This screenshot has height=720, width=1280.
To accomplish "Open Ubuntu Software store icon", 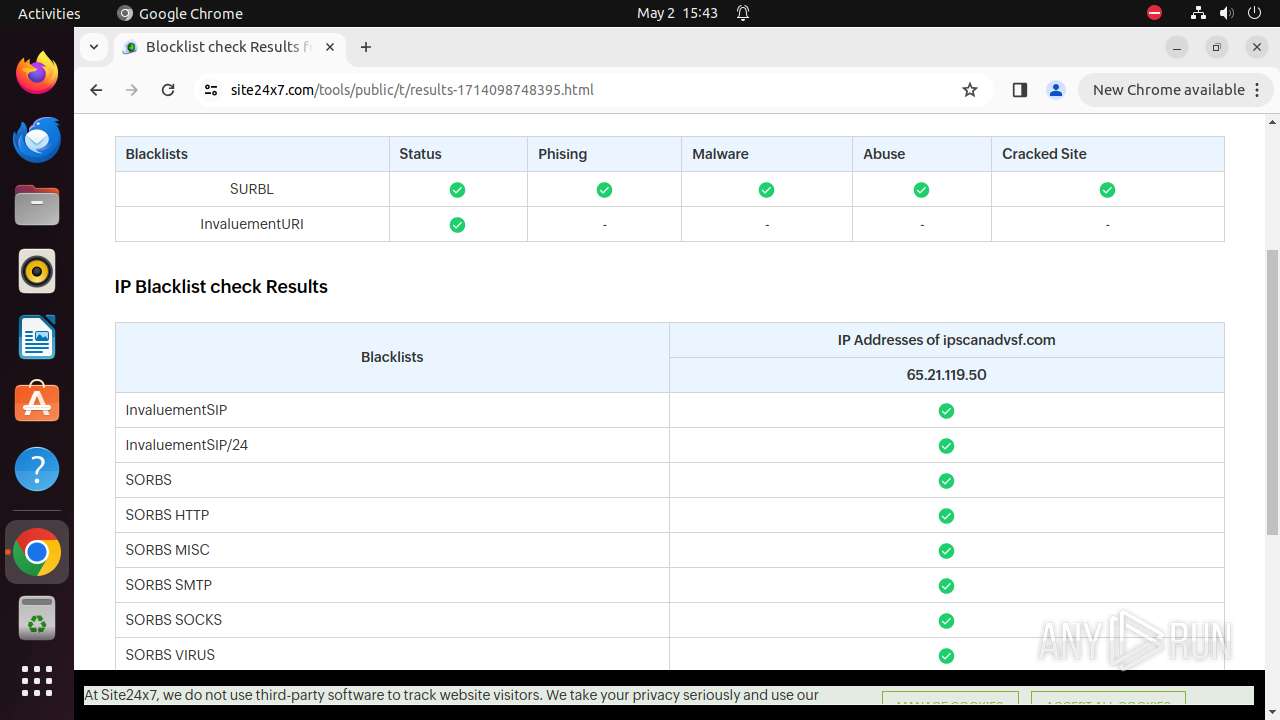I will tap(37, 403).
